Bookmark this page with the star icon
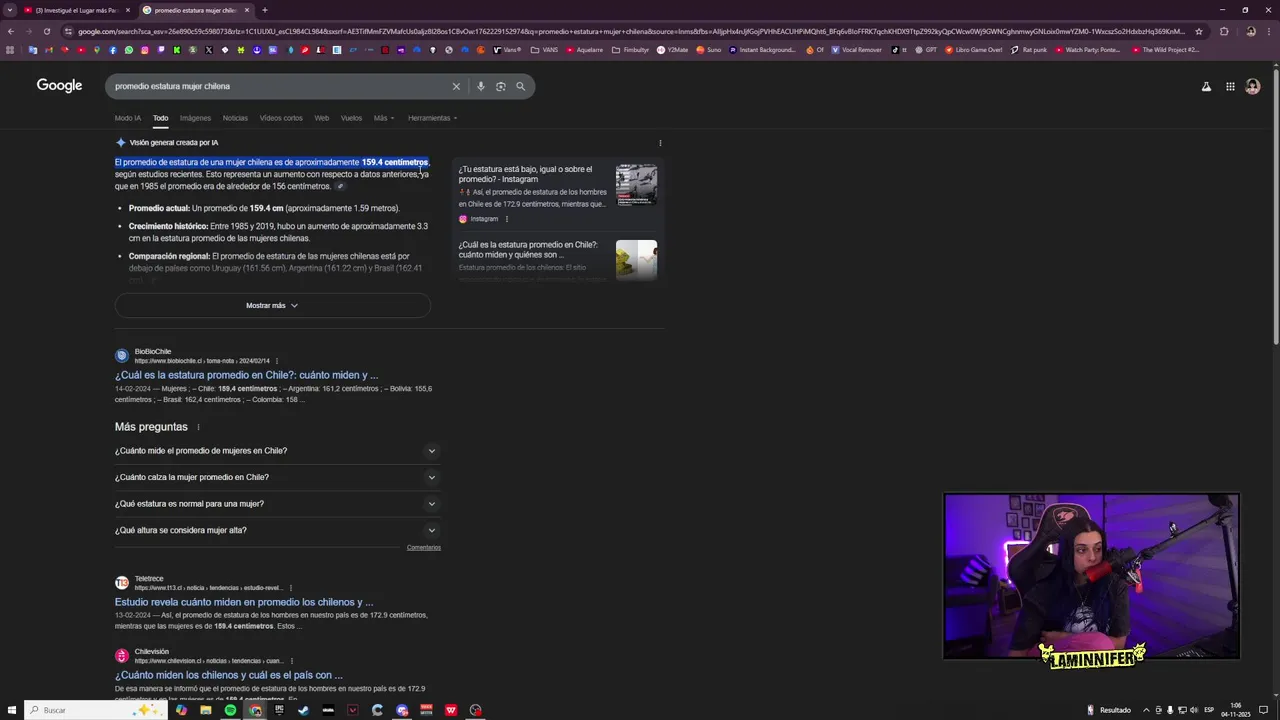The width and height of the screenshot is (1280, 720). pyautogui.click(x=1199, y=31)
